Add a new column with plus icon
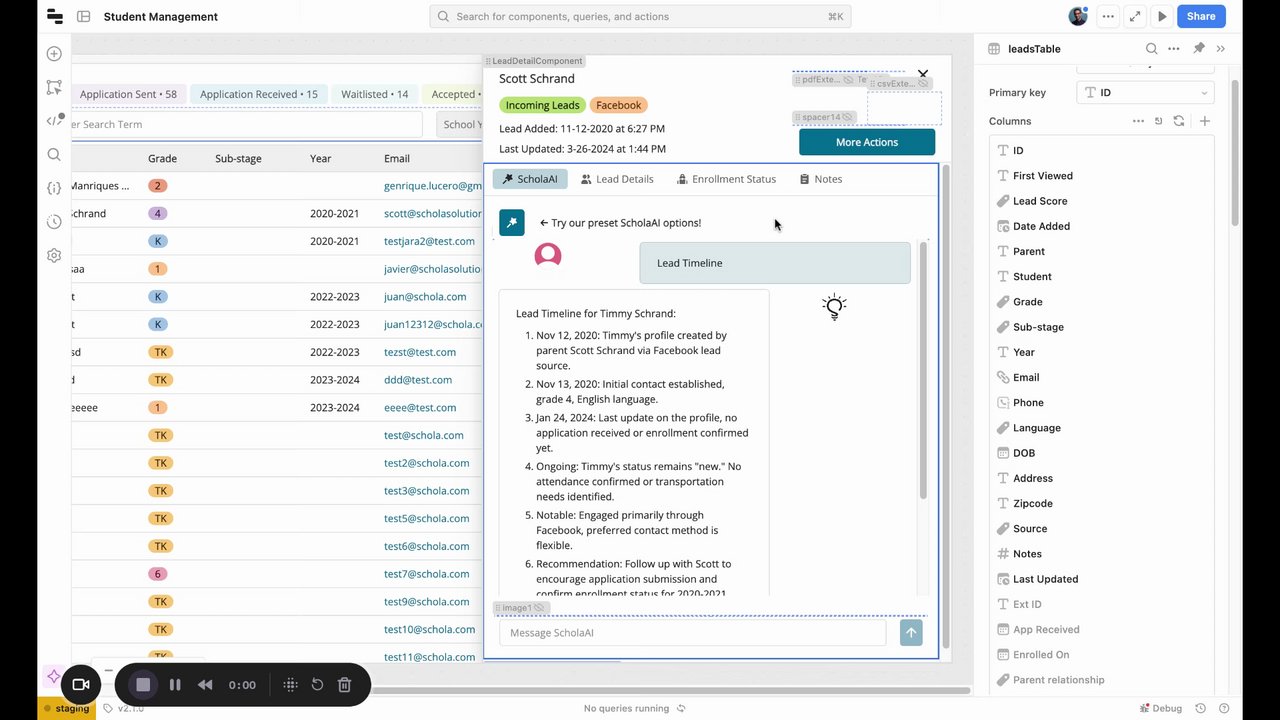Screen dimensions: 1280x720 (1205, 121)
